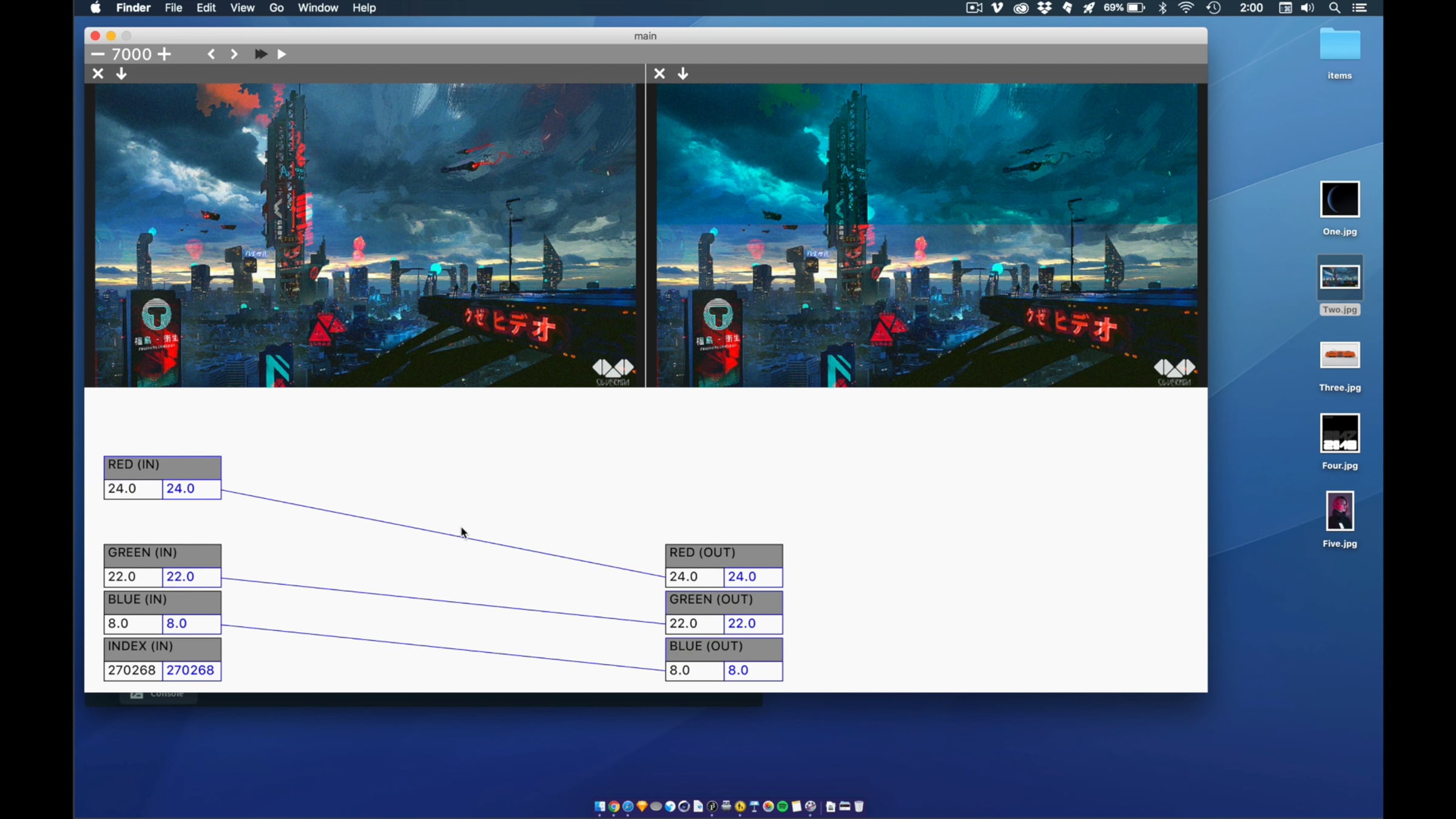Viewport: 1456px width, 819px height.
Task: Close the left image panel
Action: point(98,73)
